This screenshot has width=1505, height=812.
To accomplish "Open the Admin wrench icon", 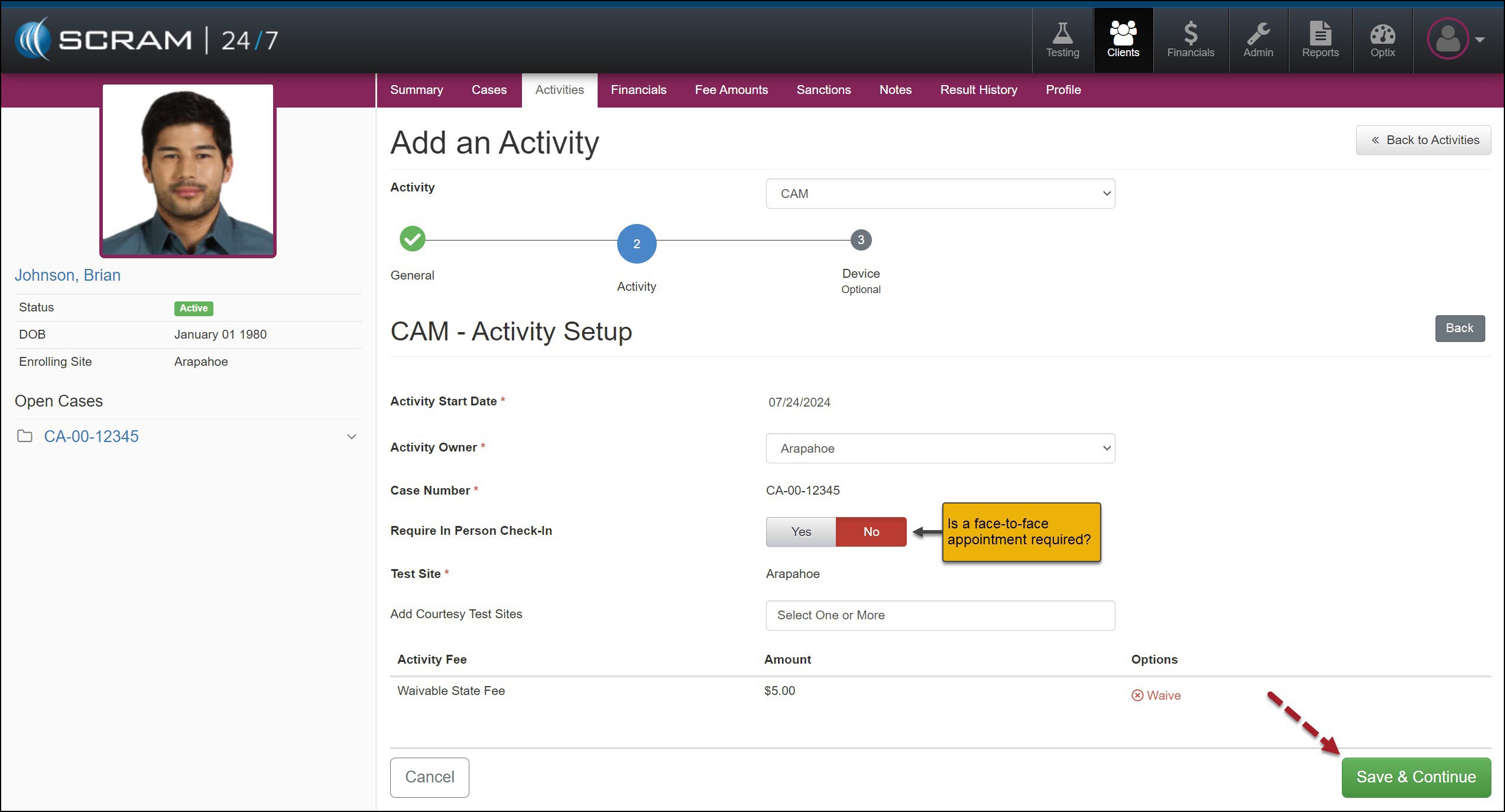I will pos(1258,34).
